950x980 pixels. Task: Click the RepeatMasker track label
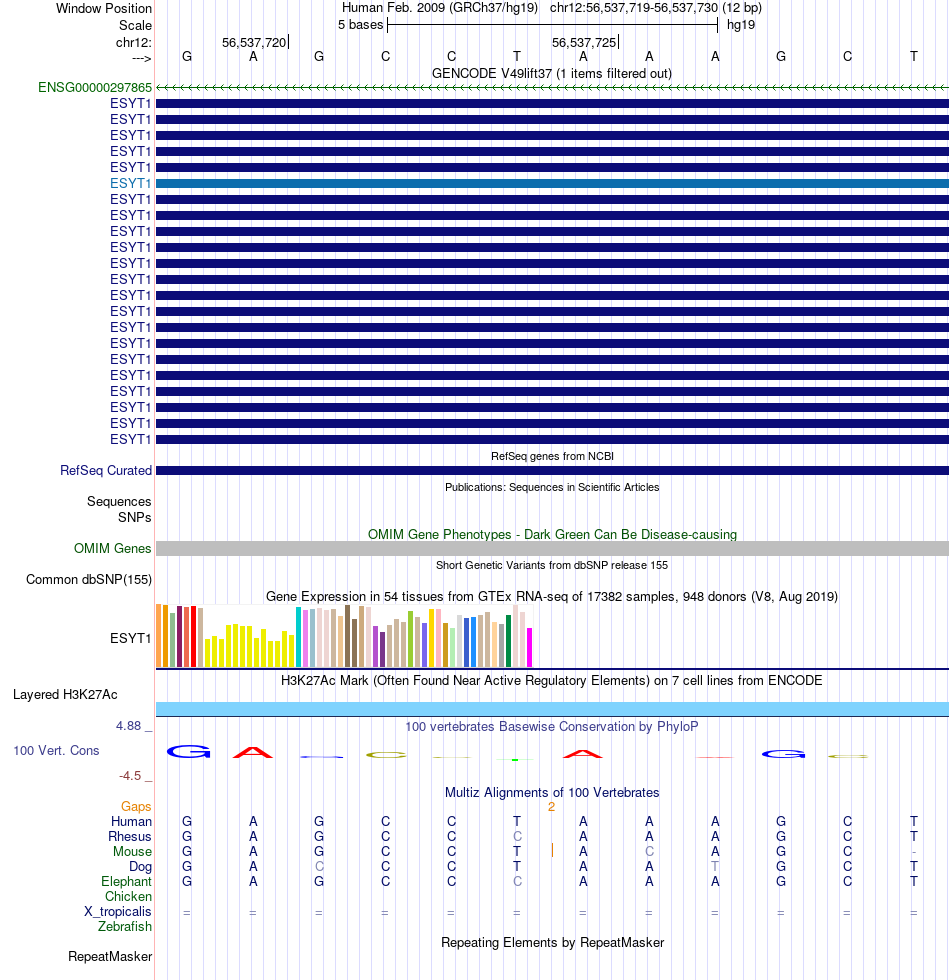tap(110, 956)
